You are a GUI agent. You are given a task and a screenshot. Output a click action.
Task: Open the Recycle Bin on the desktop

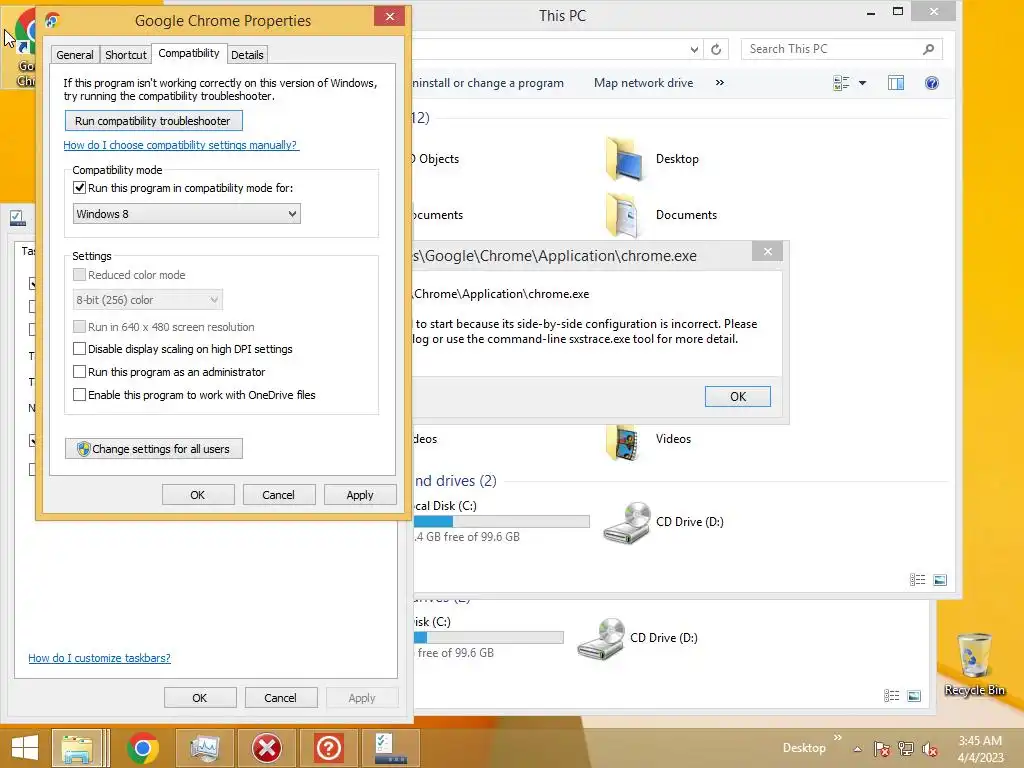click(x=974, y=664)
